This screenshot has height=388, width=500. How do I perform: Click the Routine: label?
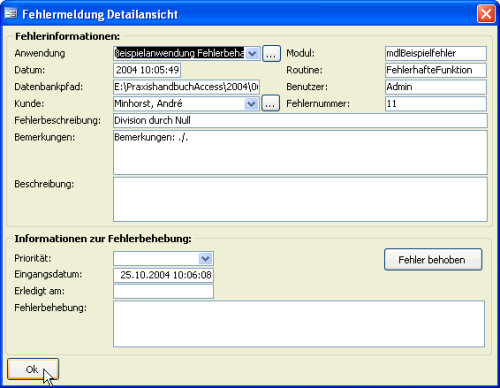click(x=304, y=70)
